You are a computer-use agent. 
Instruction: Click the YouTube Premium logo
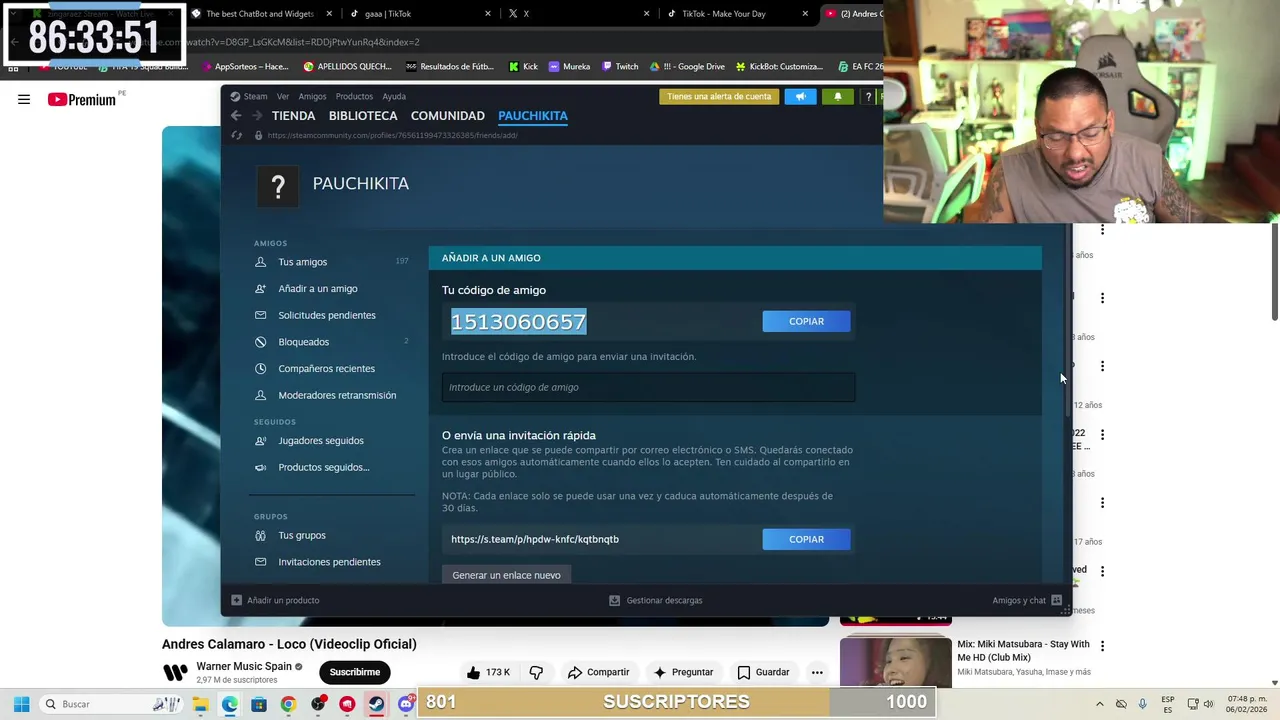(x=81, y=99)
